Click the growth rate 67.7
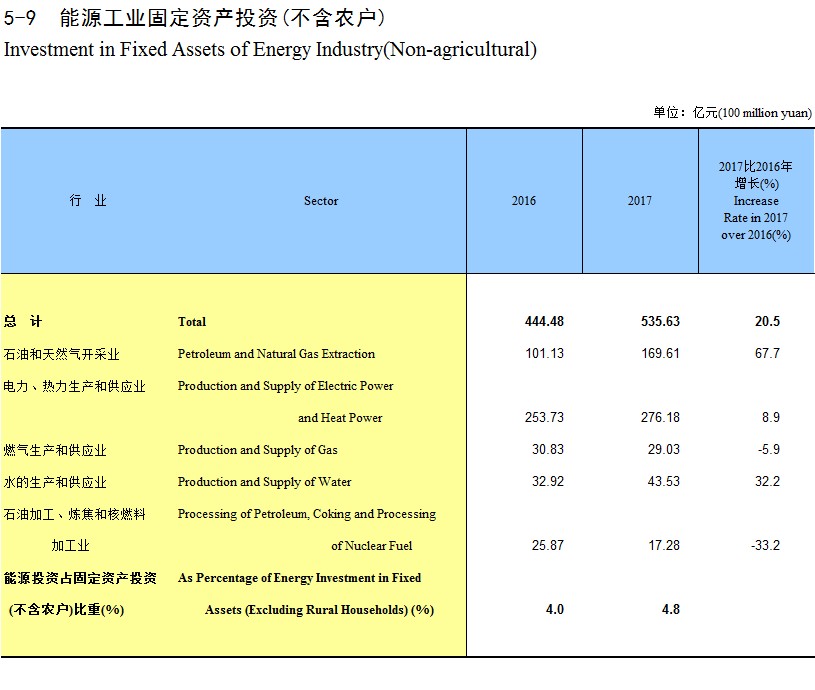815x690 pixels. 767,353
